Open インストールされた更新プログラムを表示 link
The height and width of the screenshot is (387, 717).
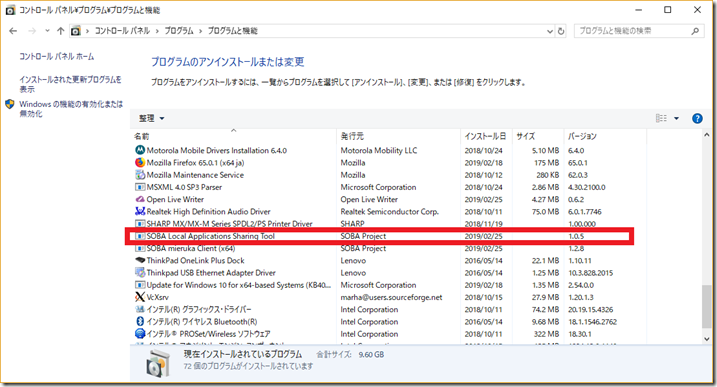pyautogui.click(x=70, y=84)
